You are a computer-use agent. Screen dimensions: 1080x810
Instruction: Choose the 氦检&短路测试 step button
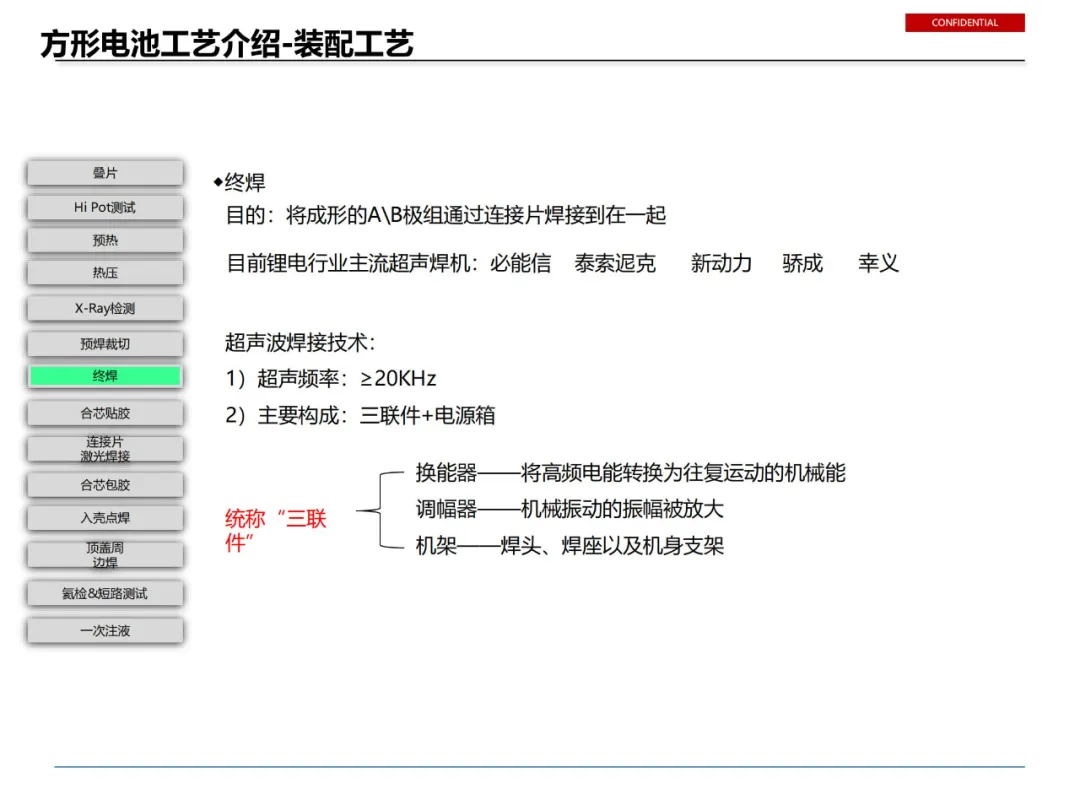(105, 594)
